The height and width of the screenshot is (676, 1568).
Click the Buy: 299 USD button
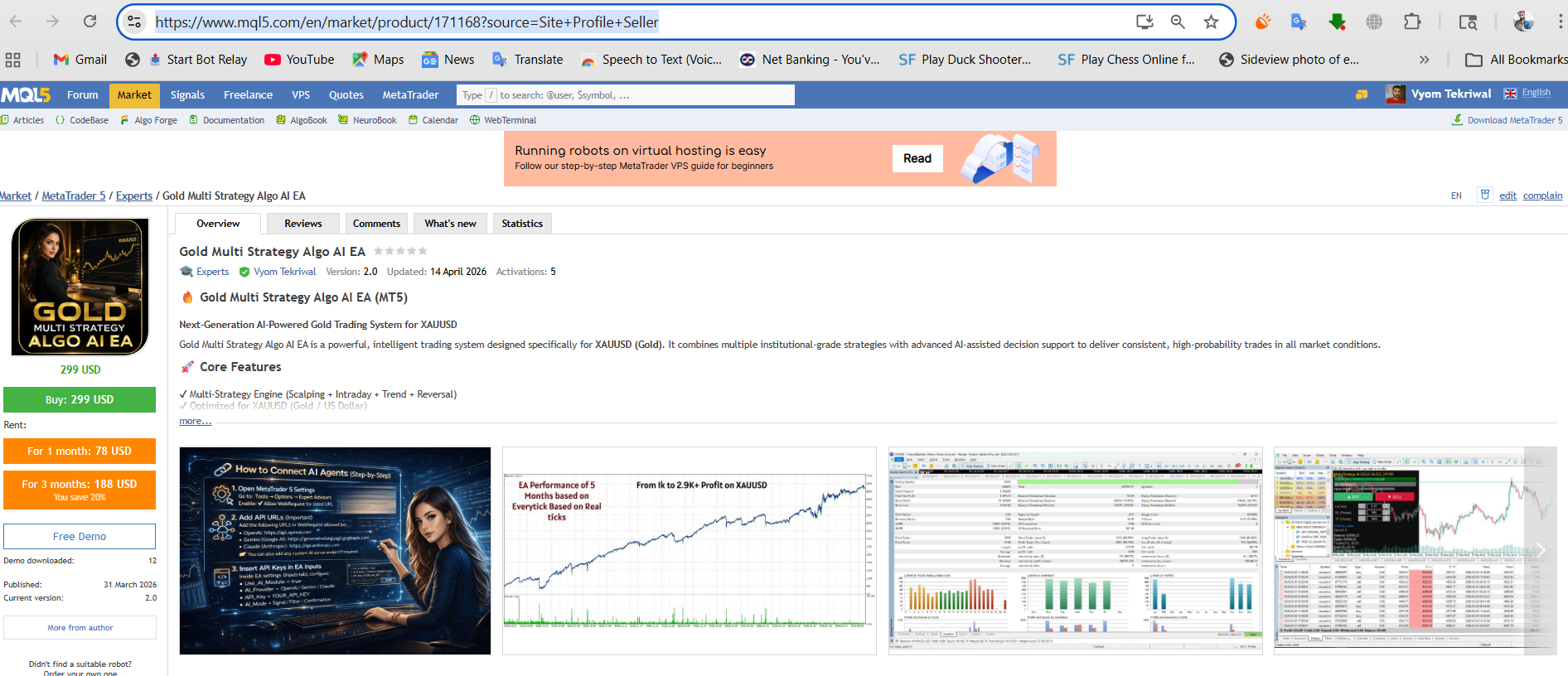point(80,399)
